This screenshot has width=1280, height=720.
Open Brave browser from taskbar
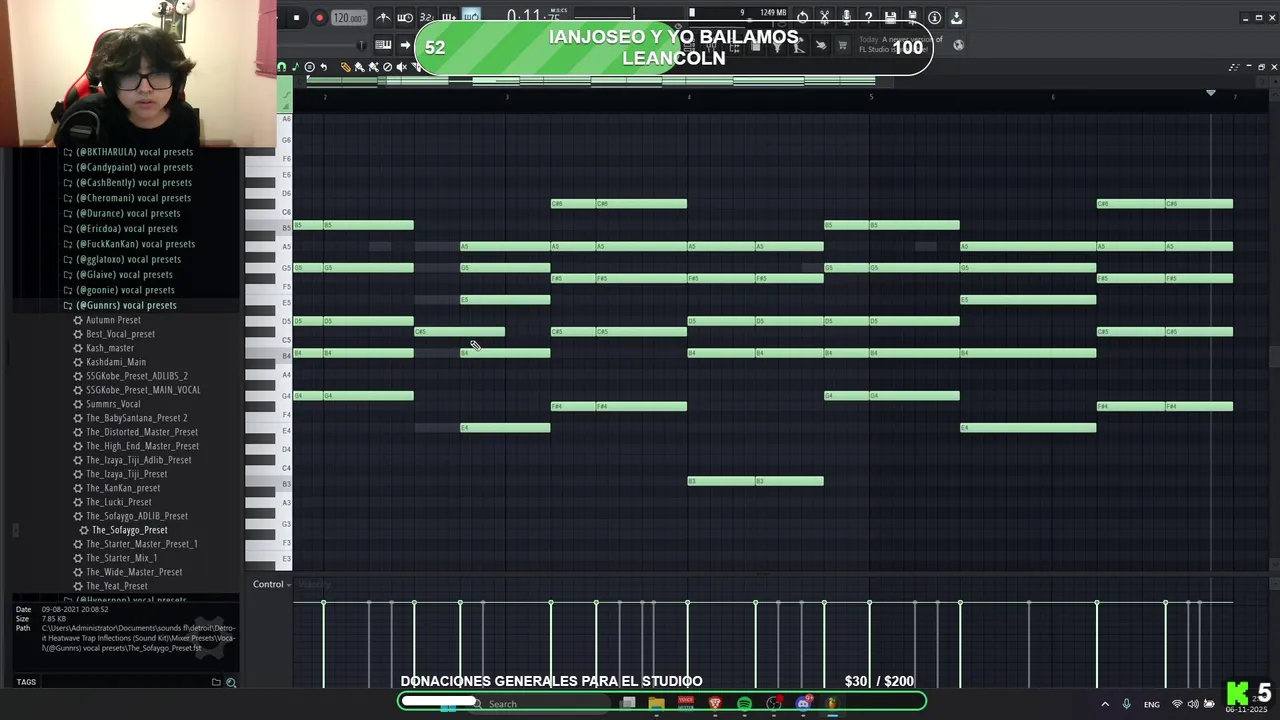coord(715,704)
